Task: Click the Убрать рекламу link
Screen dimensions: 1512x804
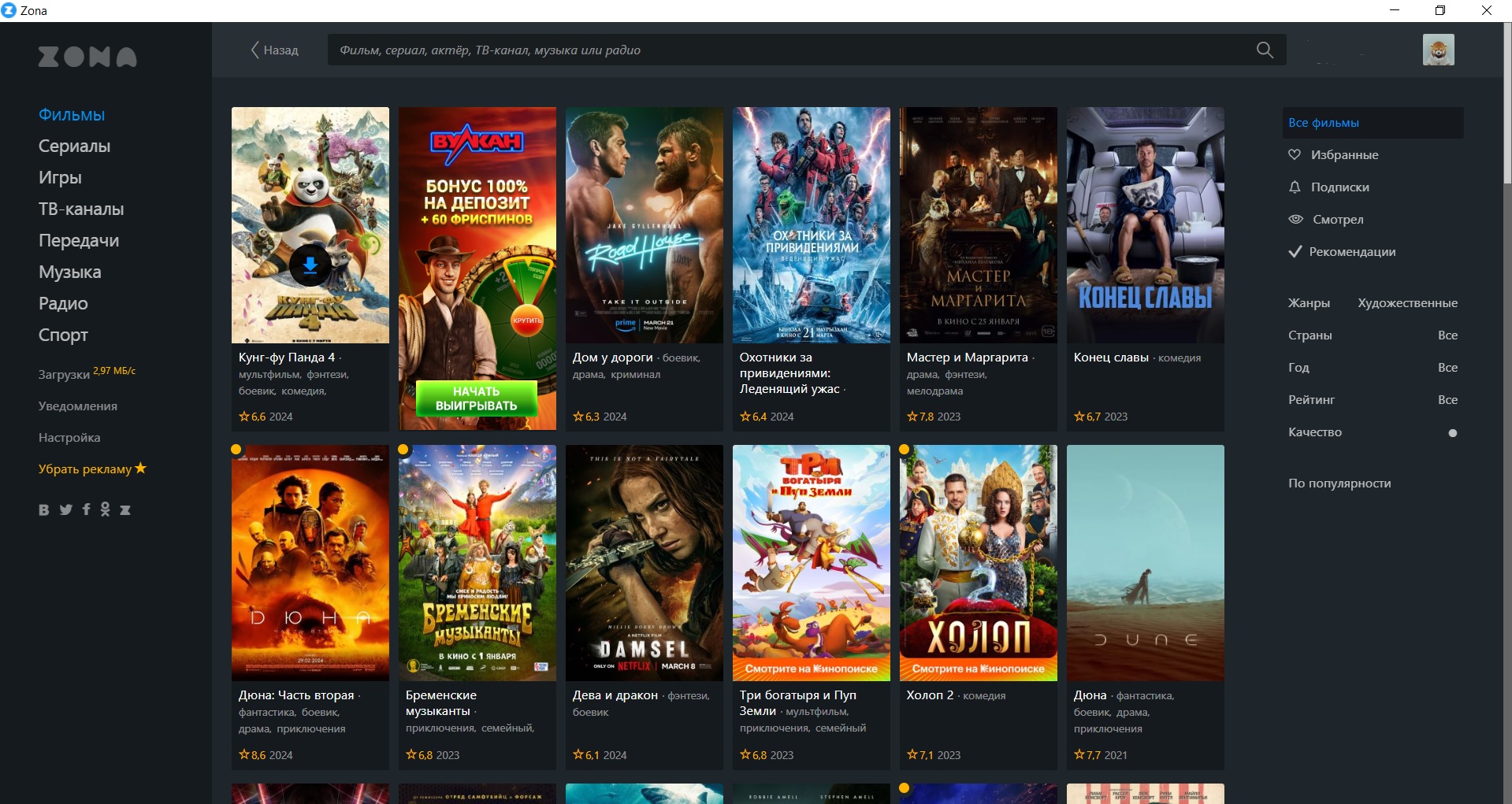Action: (x=85, y=469)
